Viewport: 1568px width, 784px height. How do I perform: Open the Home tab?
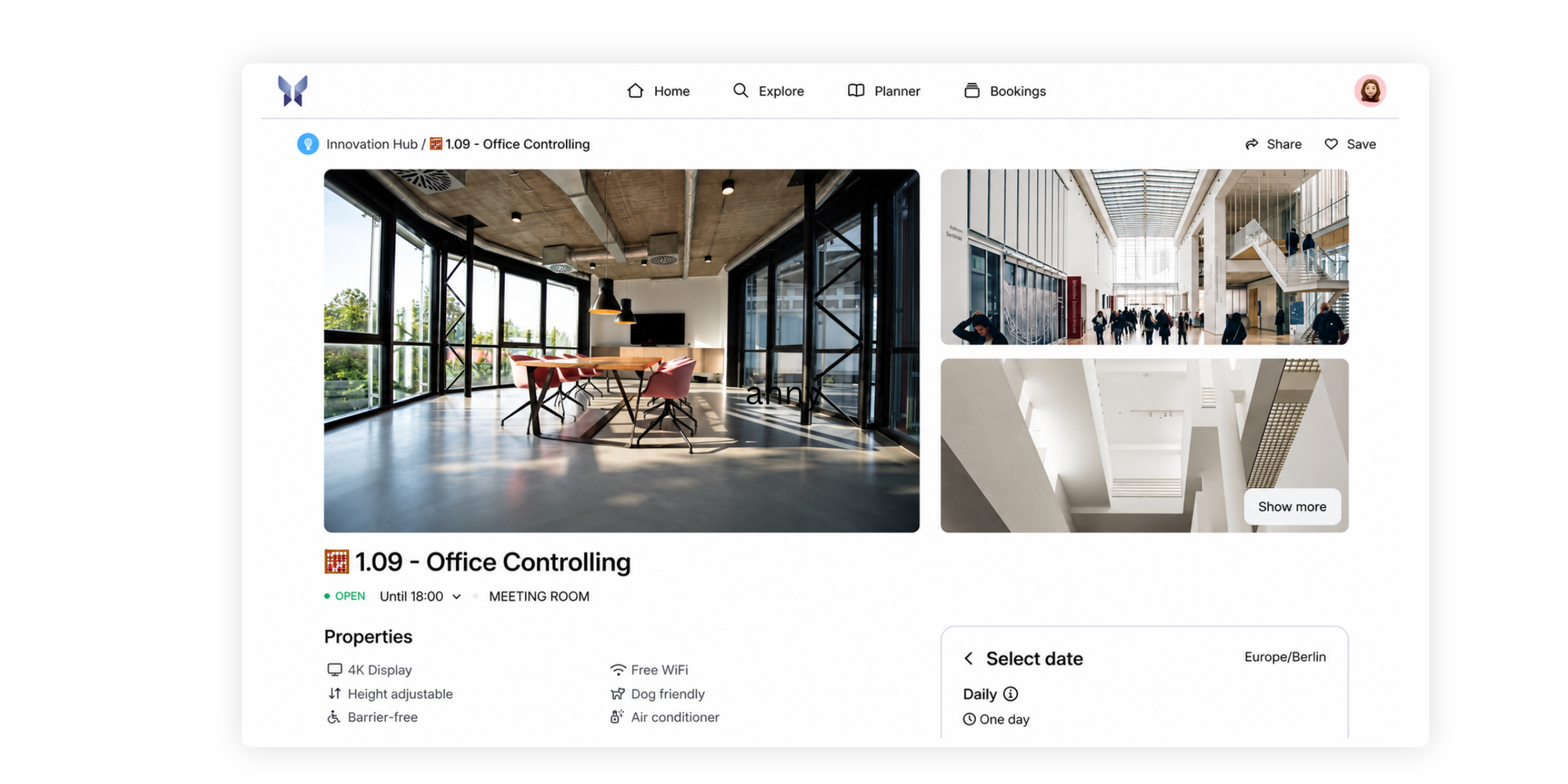click(659, 91)
